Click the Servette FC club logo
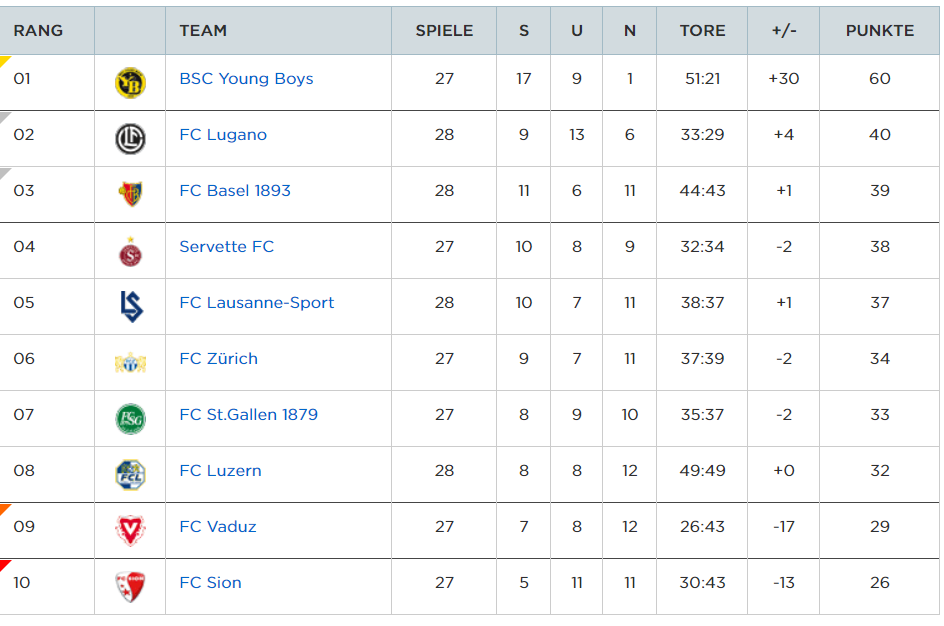 [130, 251]
